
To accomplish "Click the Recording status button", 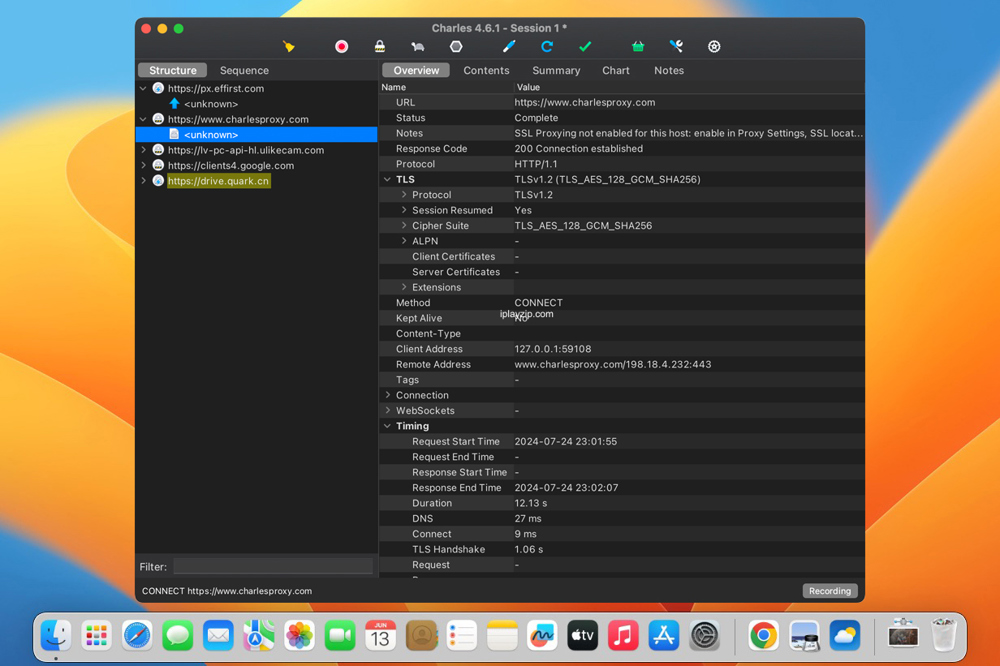I will coord(830,591).
